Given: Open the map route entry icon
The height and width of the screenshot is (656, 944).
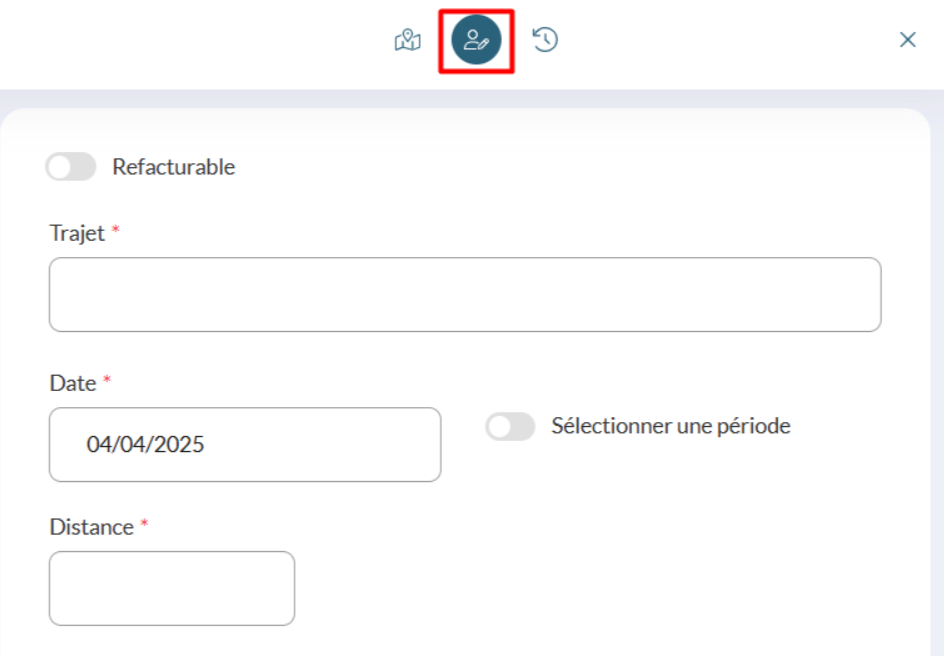Looking at the screenshot, I should click(408, 40).
